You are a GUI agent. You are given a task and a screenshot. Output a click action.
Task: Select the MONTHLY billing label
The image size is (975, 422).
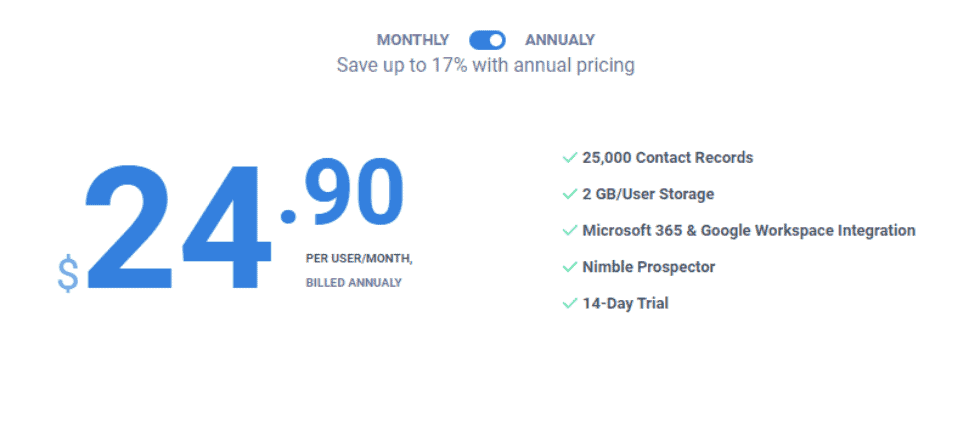tap(413, 40)
